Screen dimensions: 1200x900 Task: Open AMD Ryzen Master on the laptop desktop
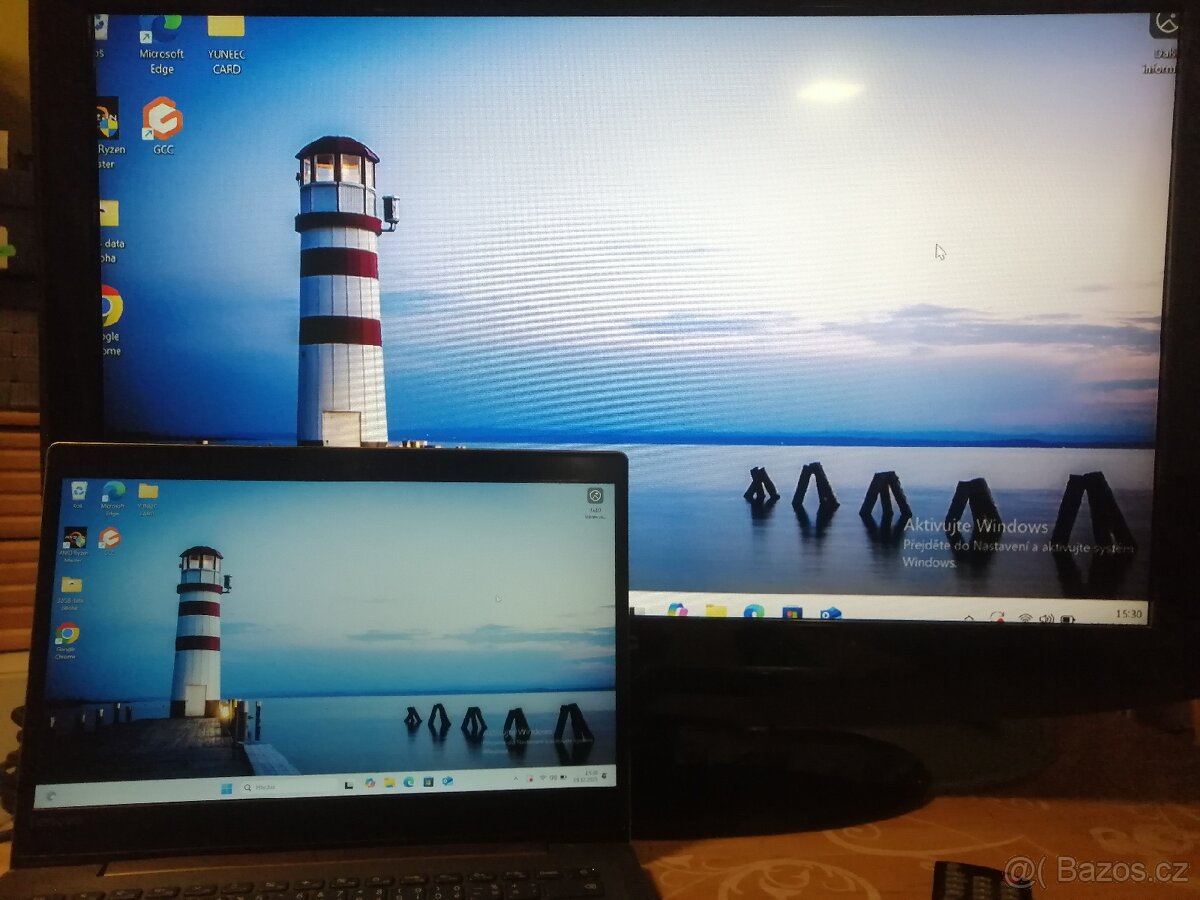click(x=75, y=539)
